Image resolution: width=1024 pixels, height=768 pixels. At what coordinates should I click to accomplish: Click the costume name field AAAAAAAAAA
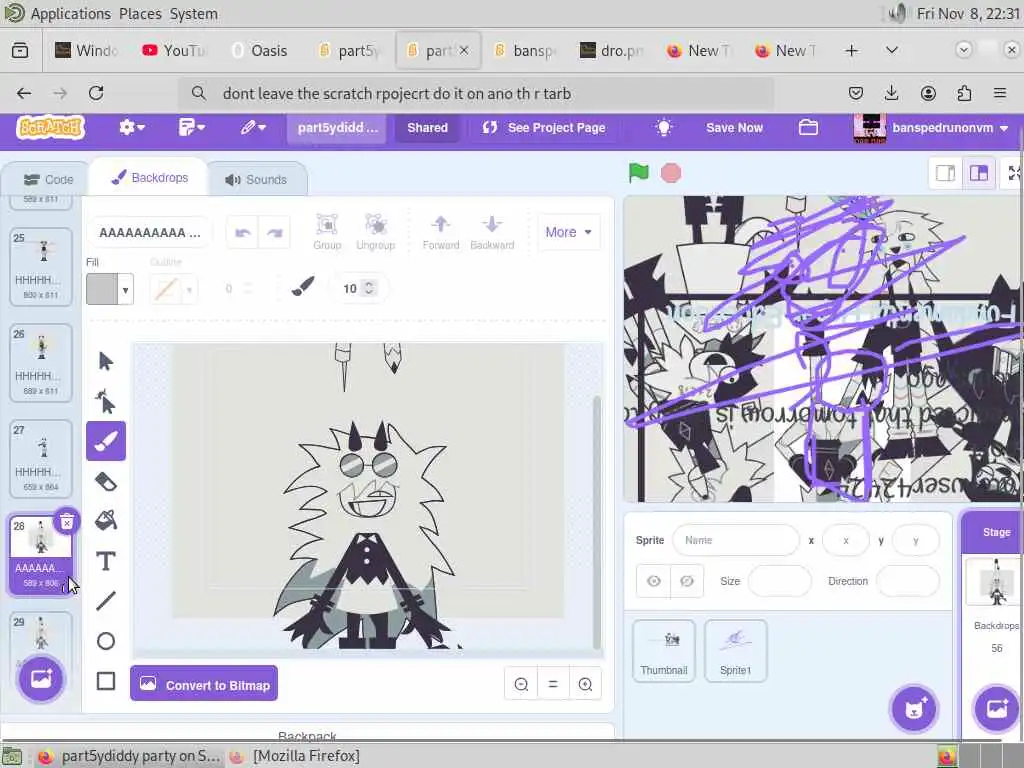point(150,232)
